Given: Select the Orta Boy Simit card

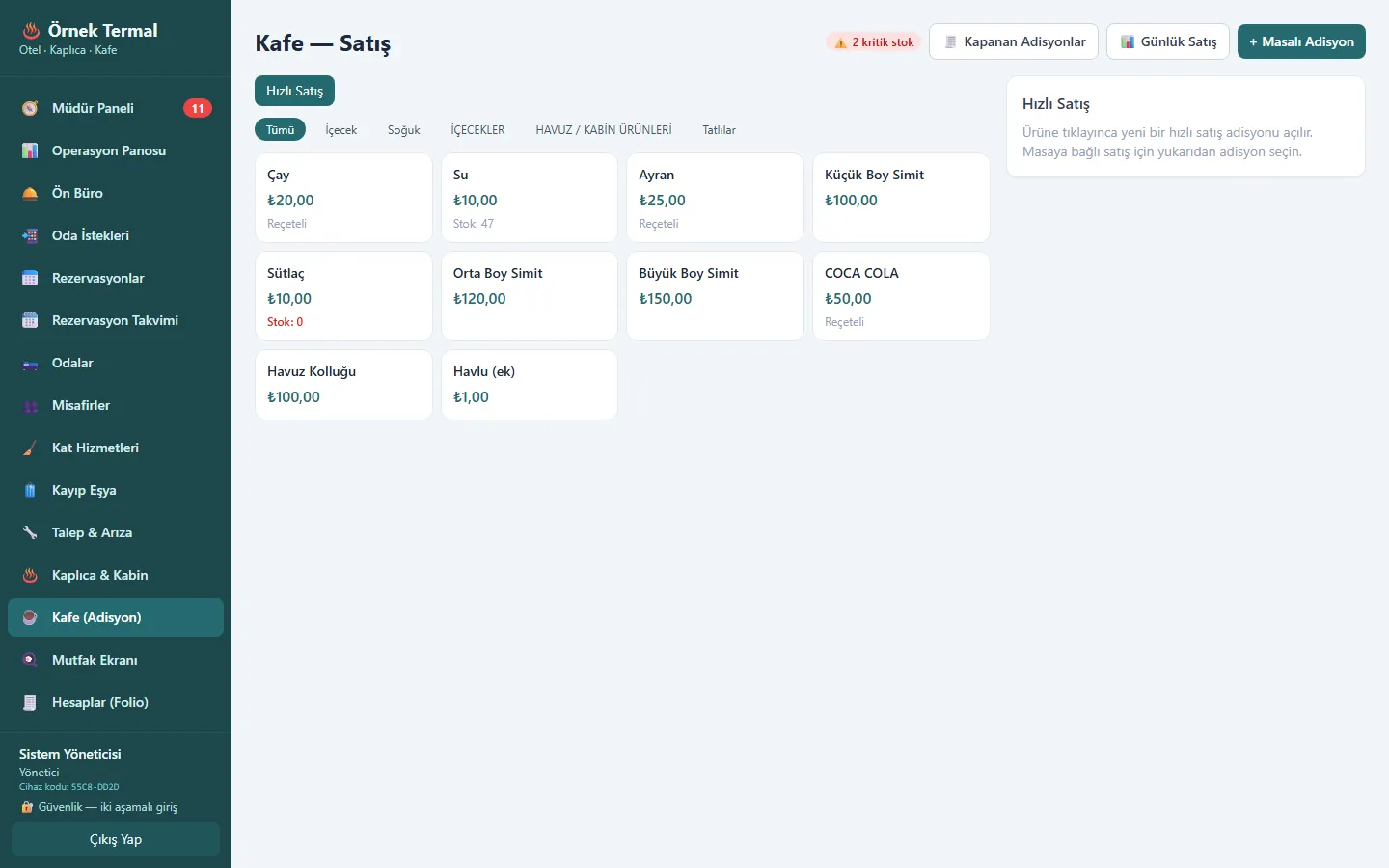Looking at the screenshot, I should point(530,296).
